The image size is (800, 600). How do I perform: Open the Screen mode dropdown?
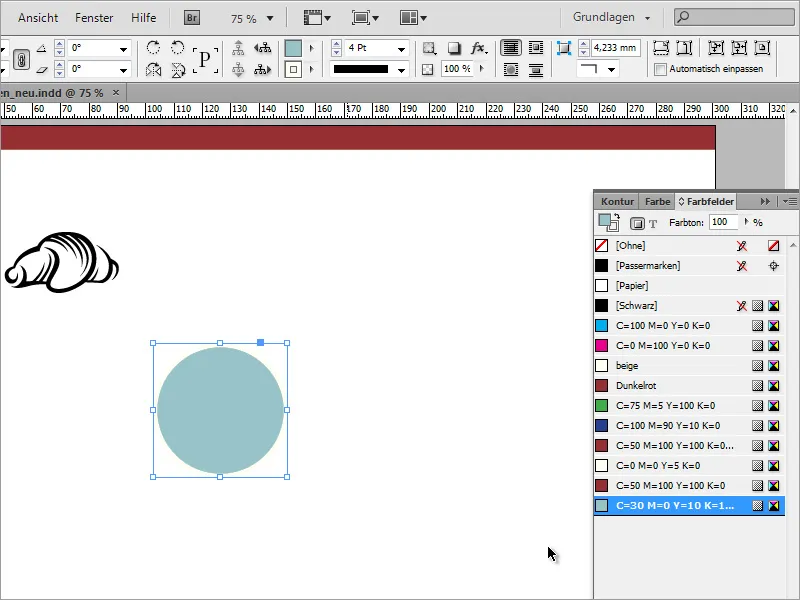coord(365,18)
